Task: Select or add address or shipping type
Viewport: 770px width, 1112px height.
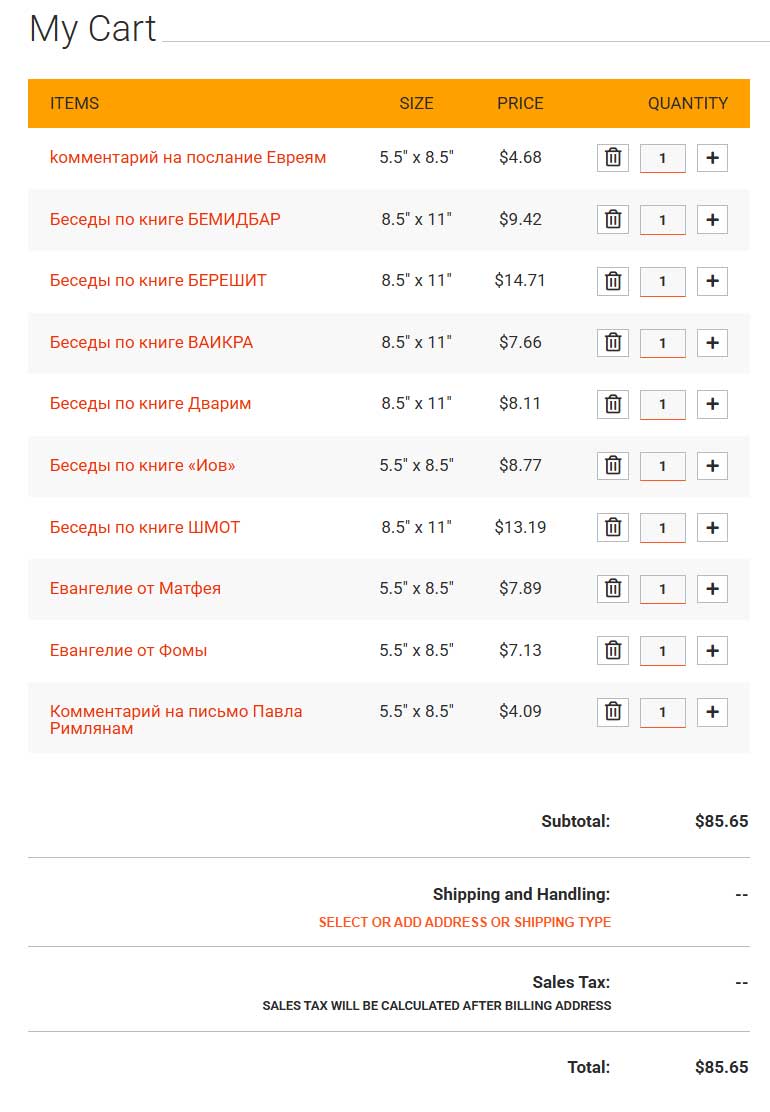Action: pos(464,922)
